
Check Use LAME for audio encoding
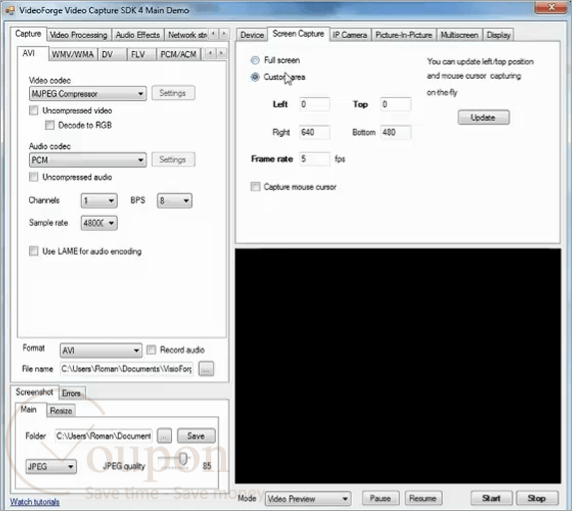click(34, 251)
